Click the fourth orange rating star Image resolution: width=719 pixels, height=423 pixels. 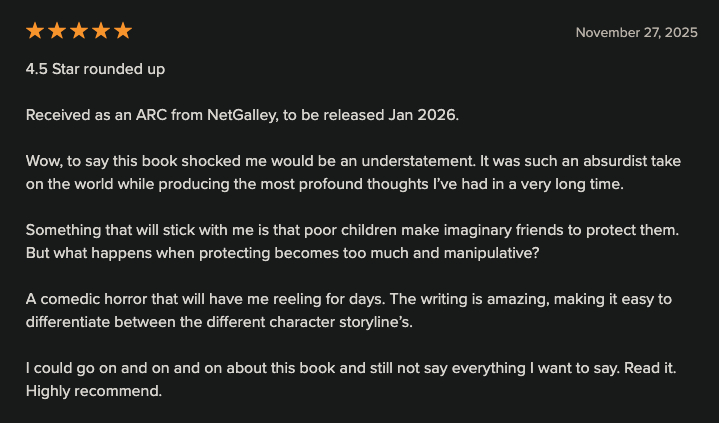pyautogui.click(x=101, y=31)
